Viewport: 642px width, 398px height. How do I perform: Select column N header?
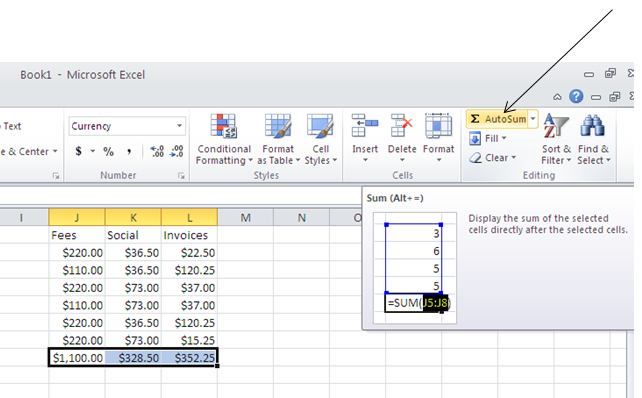click(x=301, y=217)
